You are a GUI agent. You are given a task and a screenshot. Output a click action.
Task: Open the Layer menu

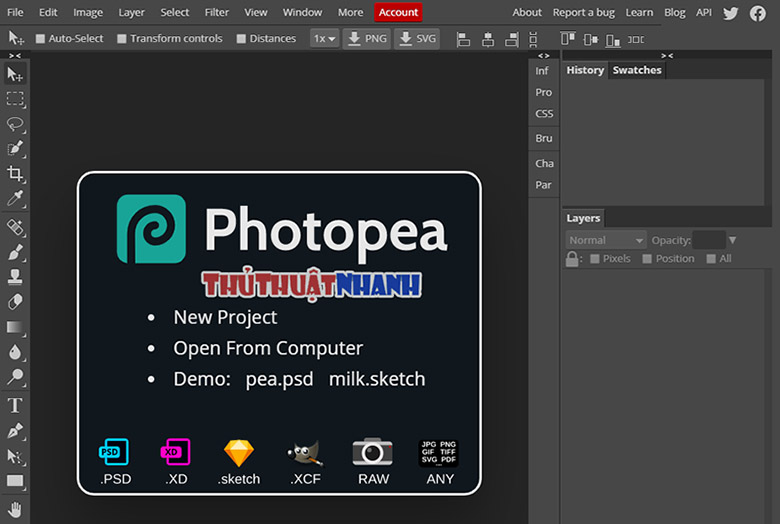[131, 12]
